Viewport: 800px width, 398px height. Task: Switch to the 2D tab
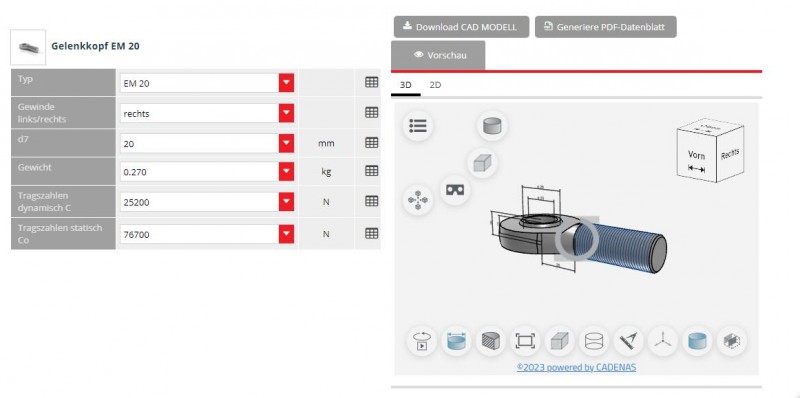pyautogui.click(x=435, y=85)
